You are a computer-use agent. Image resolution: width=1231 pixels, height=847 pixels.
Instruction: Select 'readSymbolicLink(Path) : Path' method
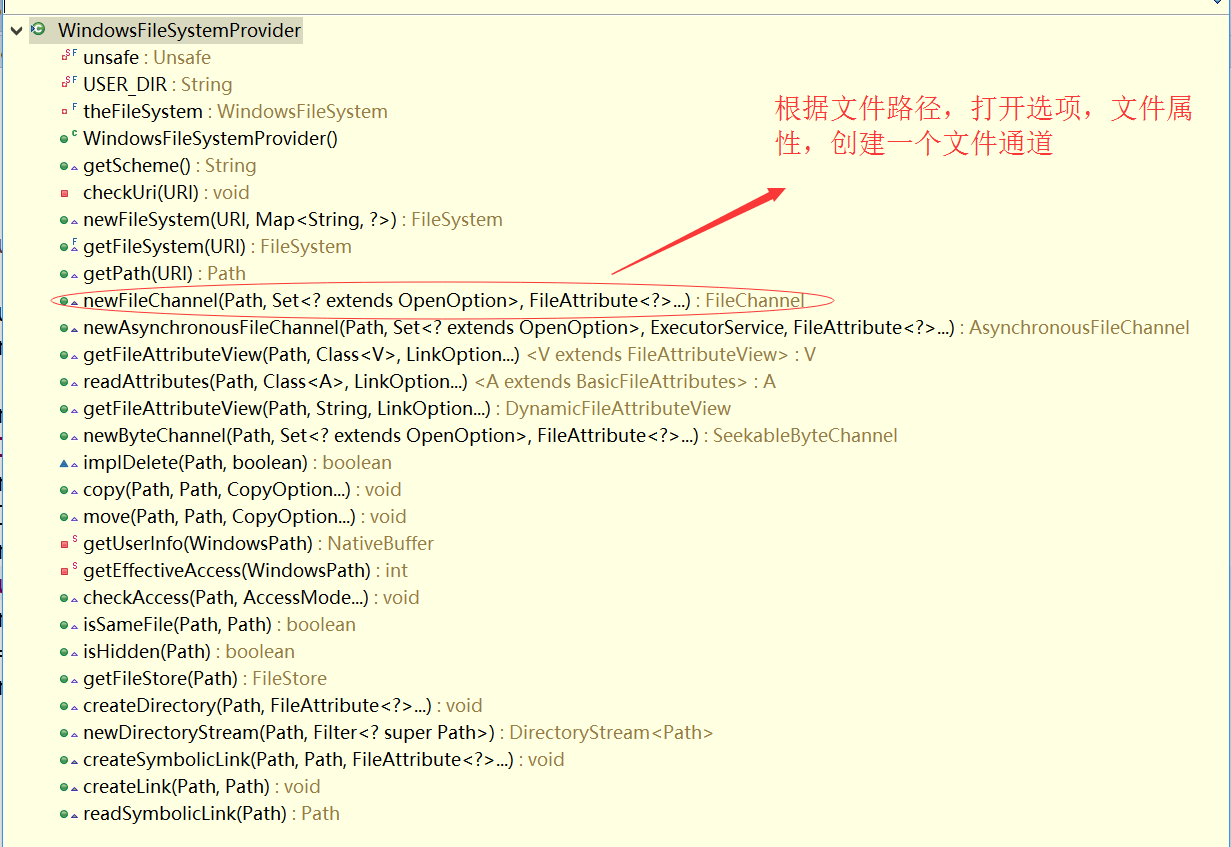[x=211, y=814]
